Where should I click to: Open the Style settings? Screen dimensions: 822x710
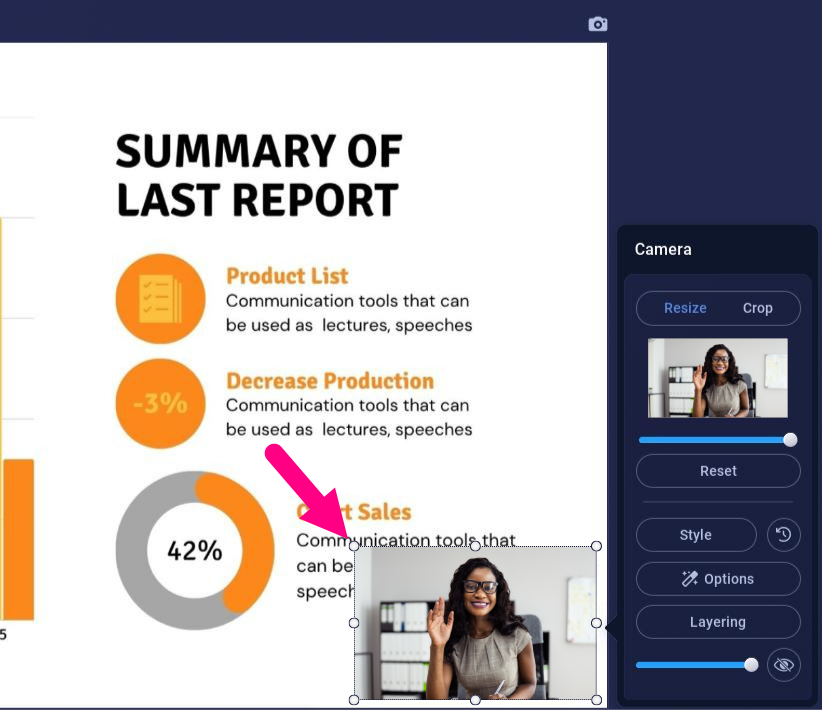pos(696,535)
